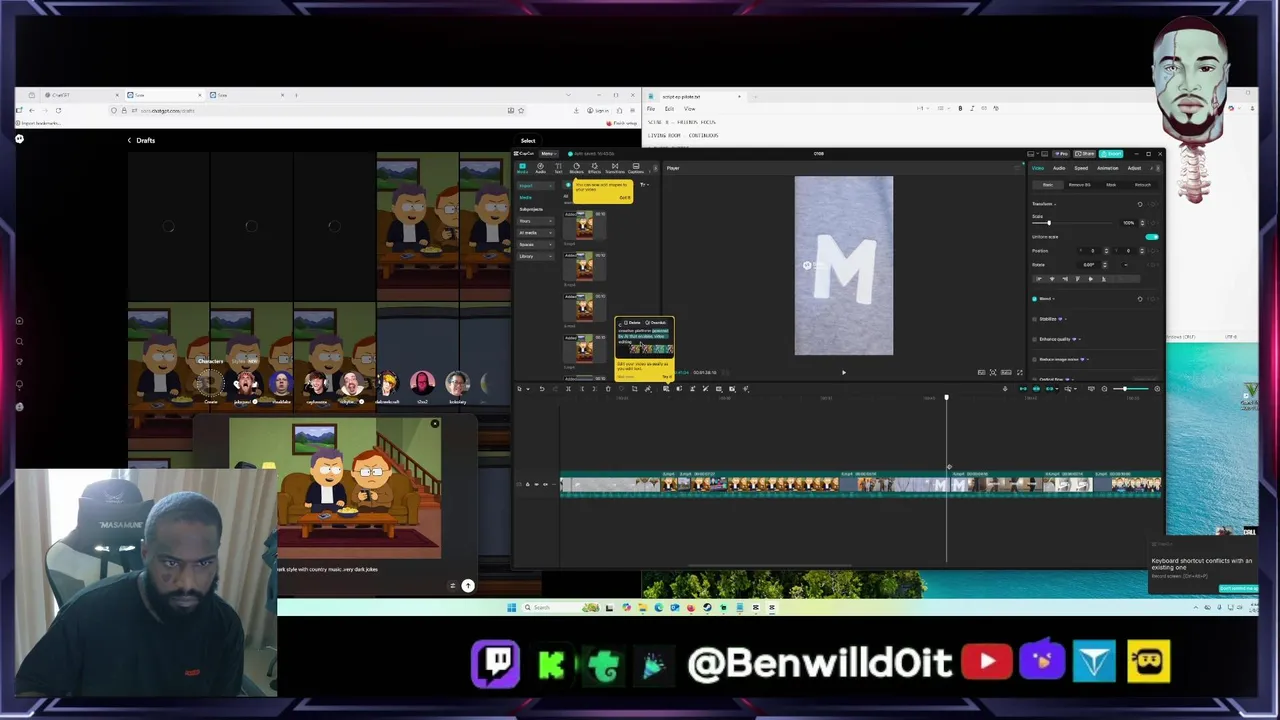Adjust the Scale slider handle
This screenshot has width=1280, height=720.
tap(1049, 223)
